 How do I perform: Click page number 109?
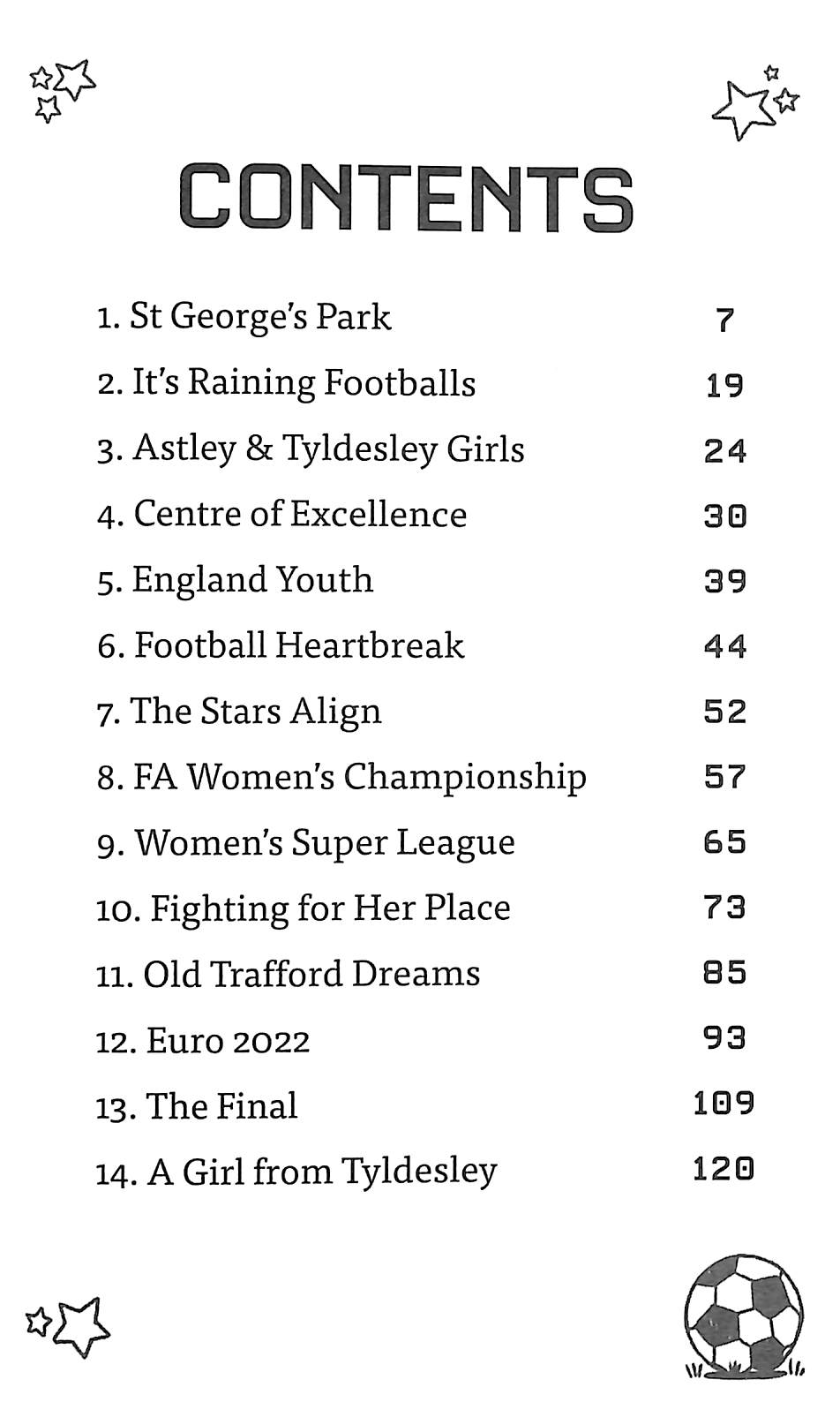[x=724, y=1104]
